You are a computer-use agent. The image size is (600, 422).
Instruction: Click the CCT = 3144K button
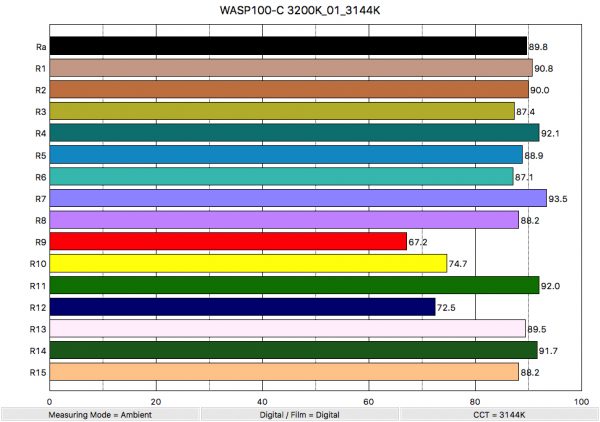point(499,413)
